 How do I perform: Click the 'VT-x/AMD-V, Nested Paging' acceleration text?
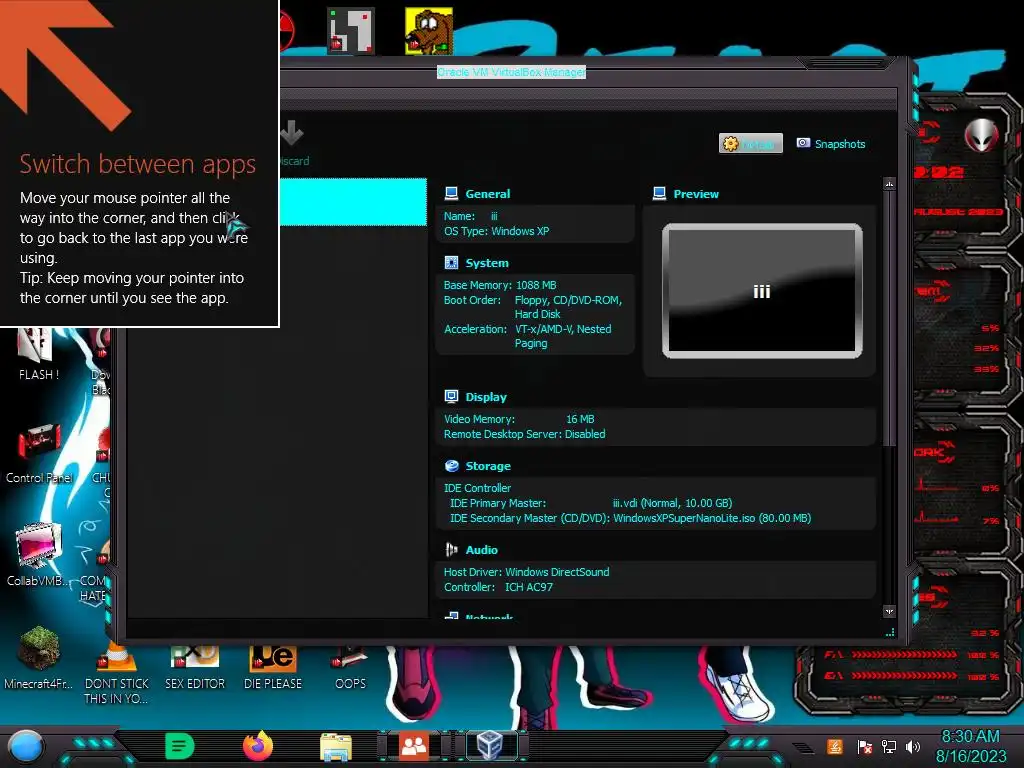click(x=563, y=336)
